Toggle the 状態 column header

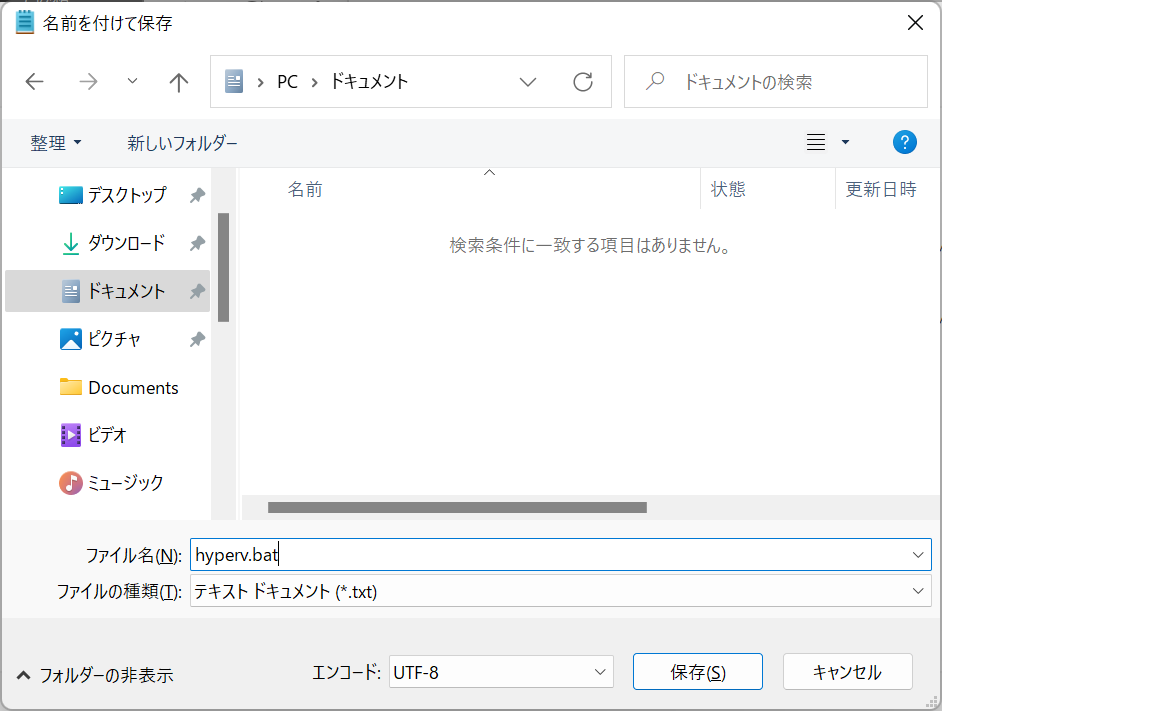[x=729, y=189]
